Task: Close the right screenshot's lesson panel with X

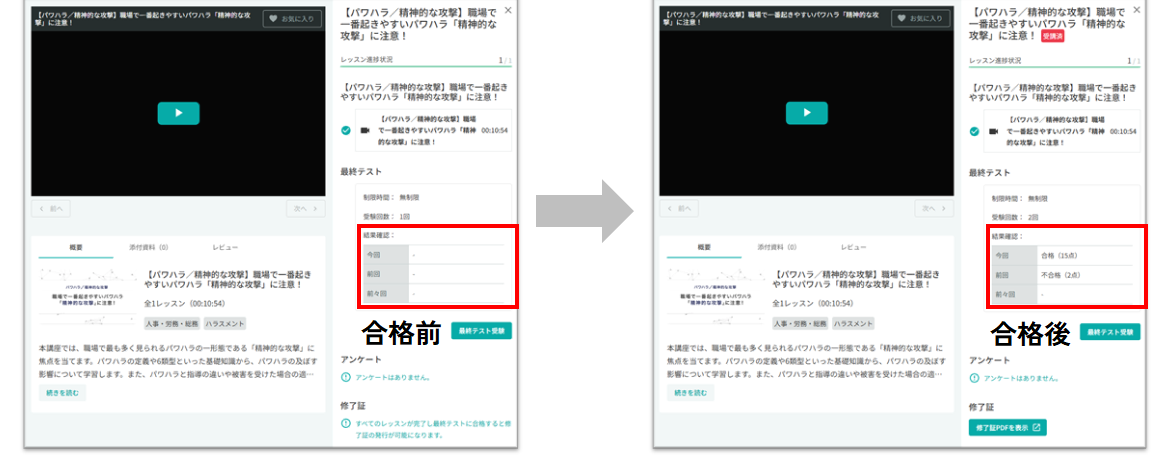Action: point(1137,10)
